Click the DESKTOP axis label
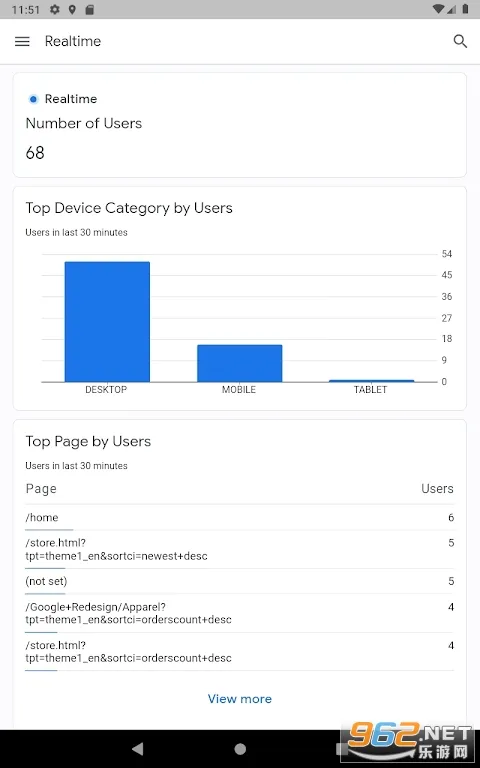The image size is (480, 768). pos(106,390)
